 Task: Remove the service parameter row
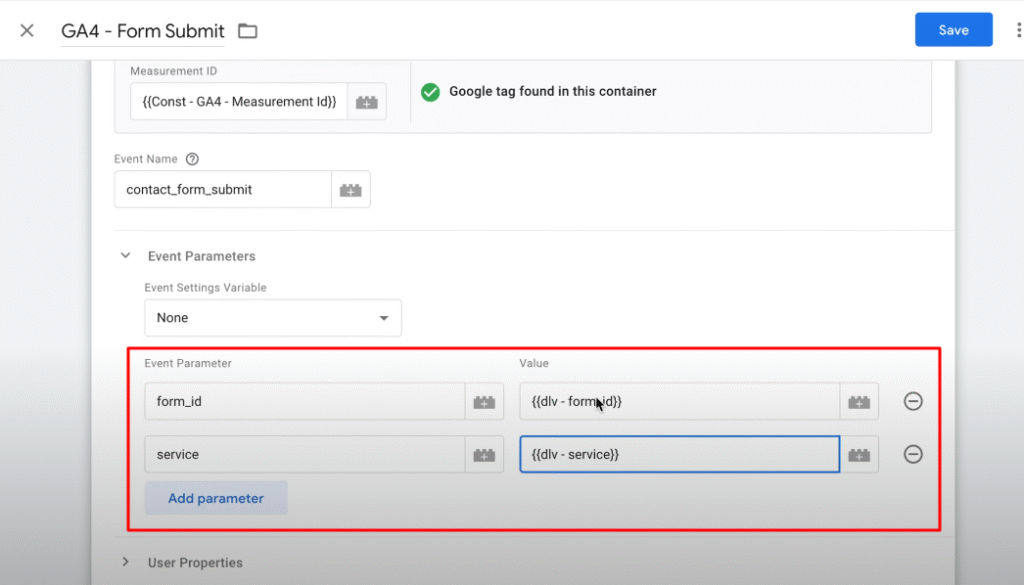(x=912, y=454)
